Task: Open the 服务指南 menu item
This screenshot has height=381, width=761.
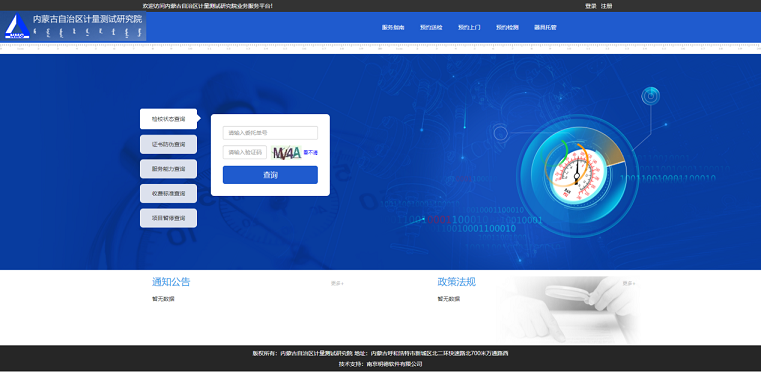Action: (x=393, y=28)
